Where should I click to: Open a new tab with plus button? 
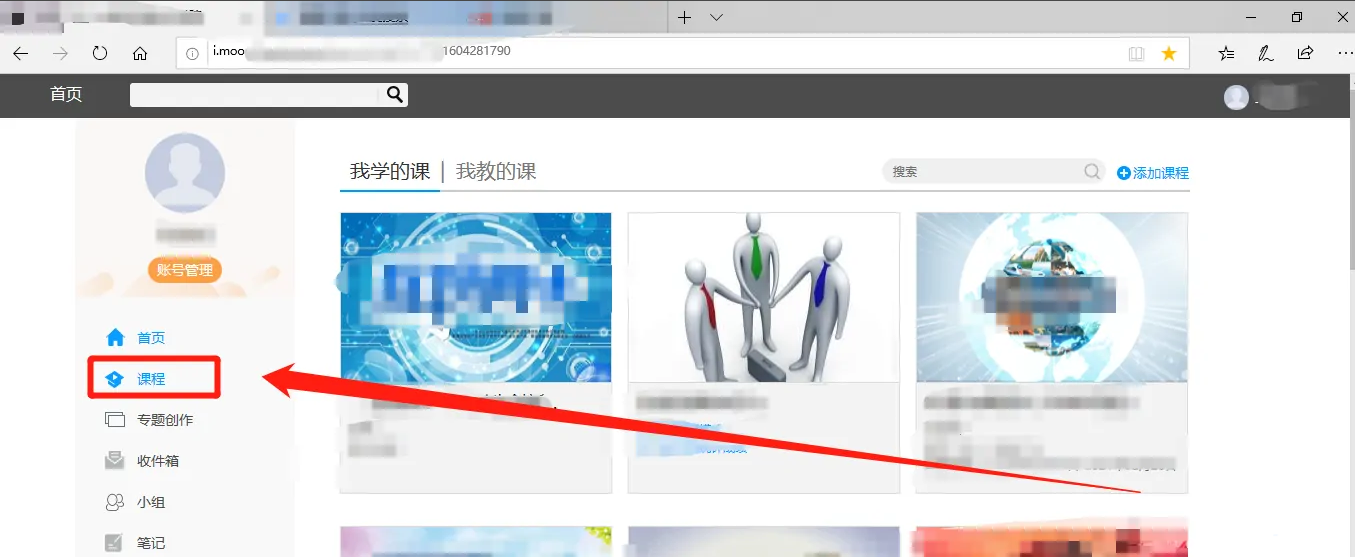685,17
